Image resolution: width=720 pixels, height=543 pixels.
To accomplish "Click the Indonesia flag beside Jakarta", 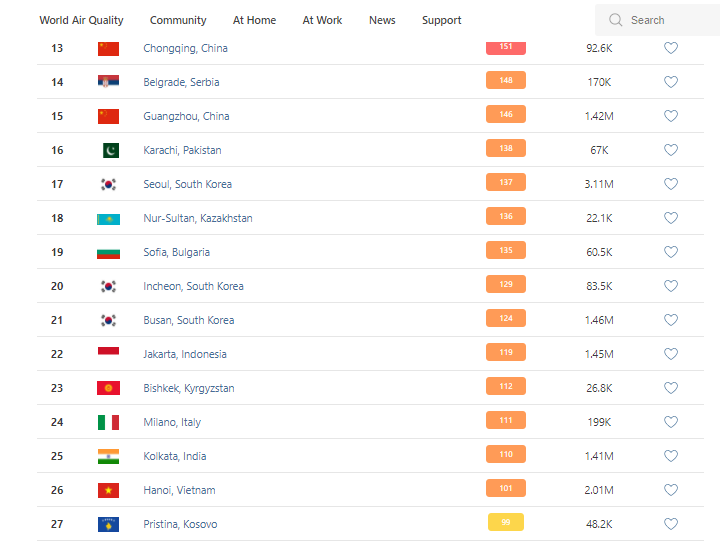I will pos(108,354).
